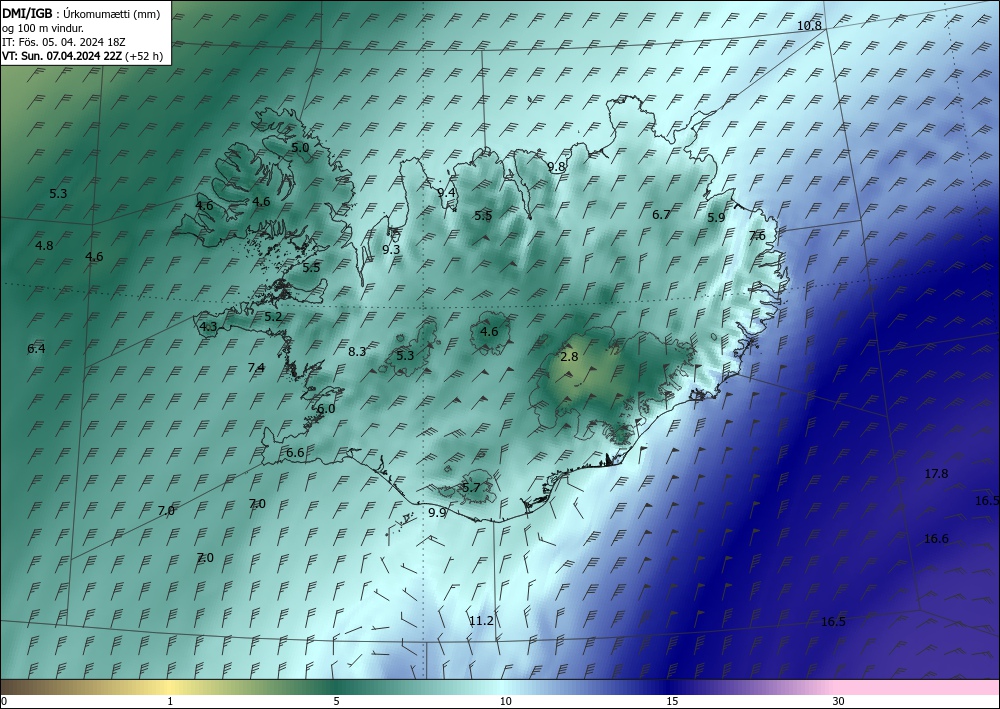Click the legend tick label "15"
Viewport: 1000px width, 709px height.
pyautogui.click(x=672, y=701)
